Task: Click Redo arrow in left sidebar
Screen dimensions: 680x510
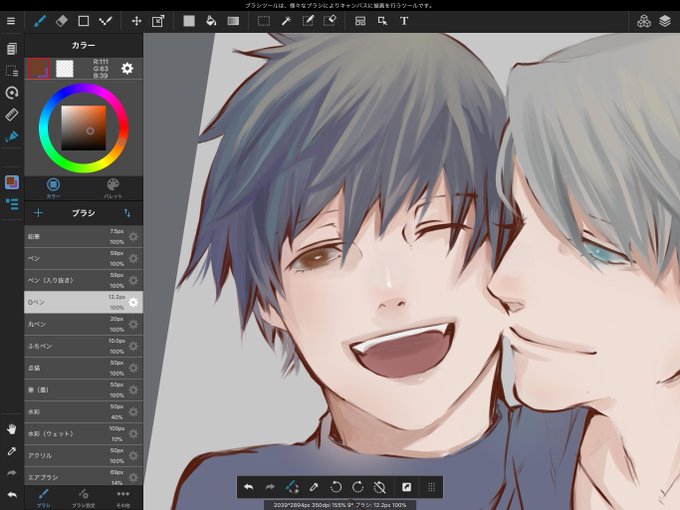Action: tap(12, 473)
